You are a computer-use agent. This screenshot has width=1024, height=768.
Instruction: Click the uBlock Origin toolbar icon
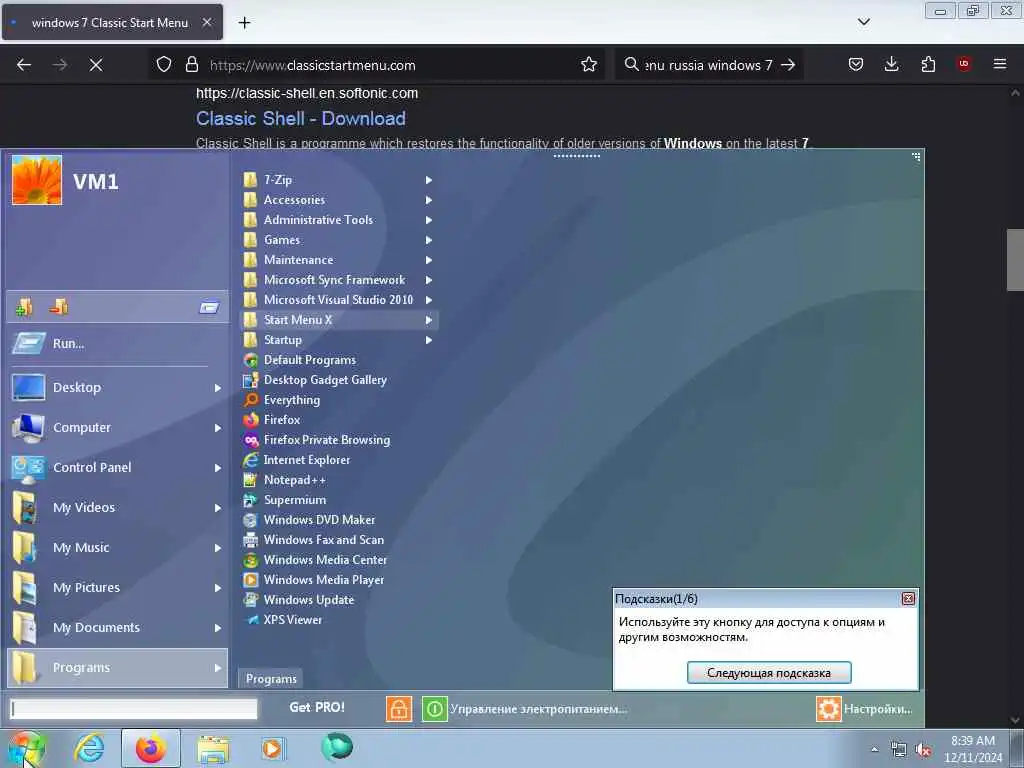click(x=964, y=64)
